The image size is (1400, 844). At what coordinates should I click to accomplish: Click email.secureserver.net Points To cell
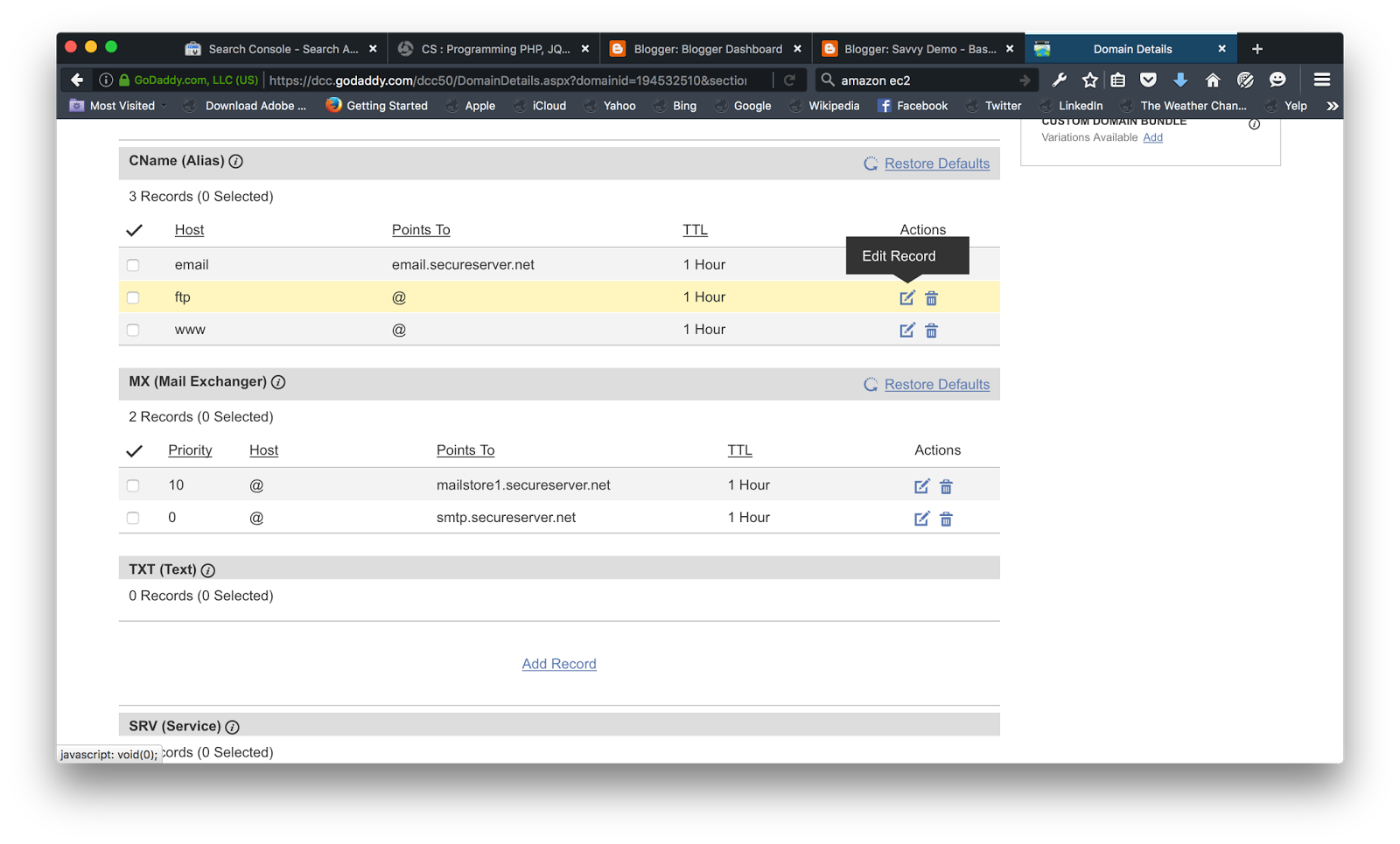(x=463, y=265)
